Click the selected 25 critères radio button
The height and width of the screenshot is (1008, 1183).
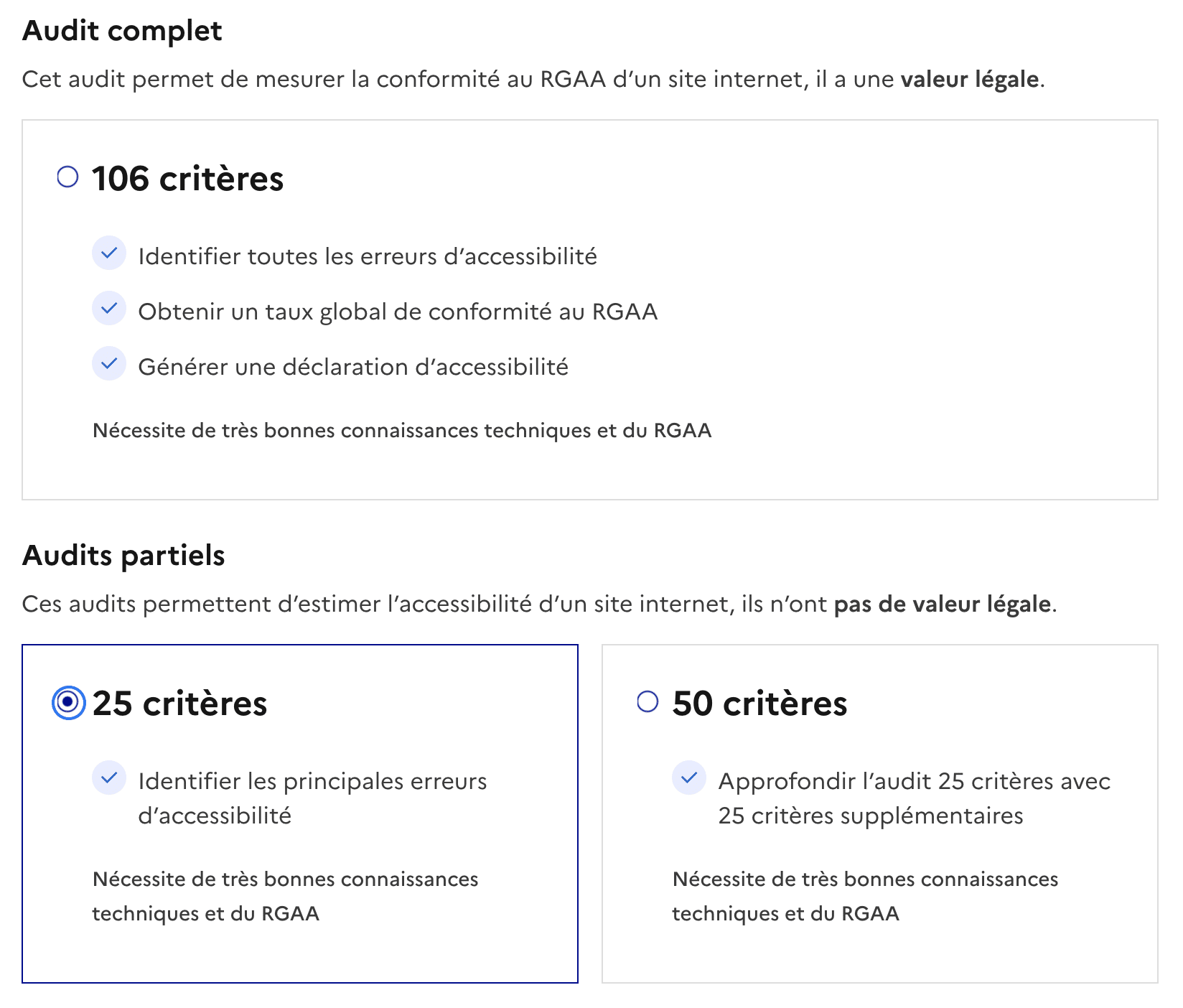tap(68, 702)
